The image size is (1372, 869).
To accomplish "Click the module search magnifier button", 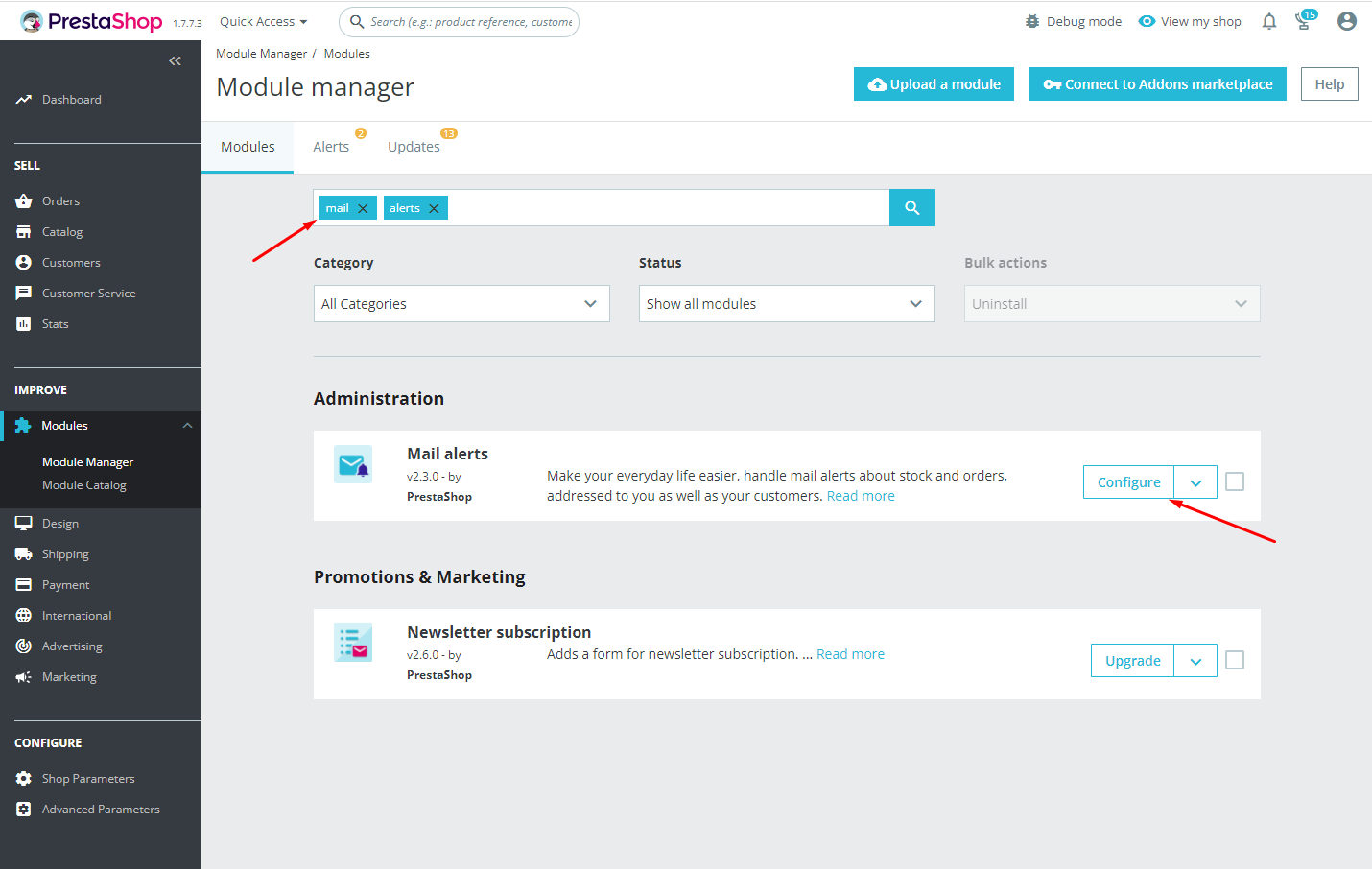I will click(912, 207).
